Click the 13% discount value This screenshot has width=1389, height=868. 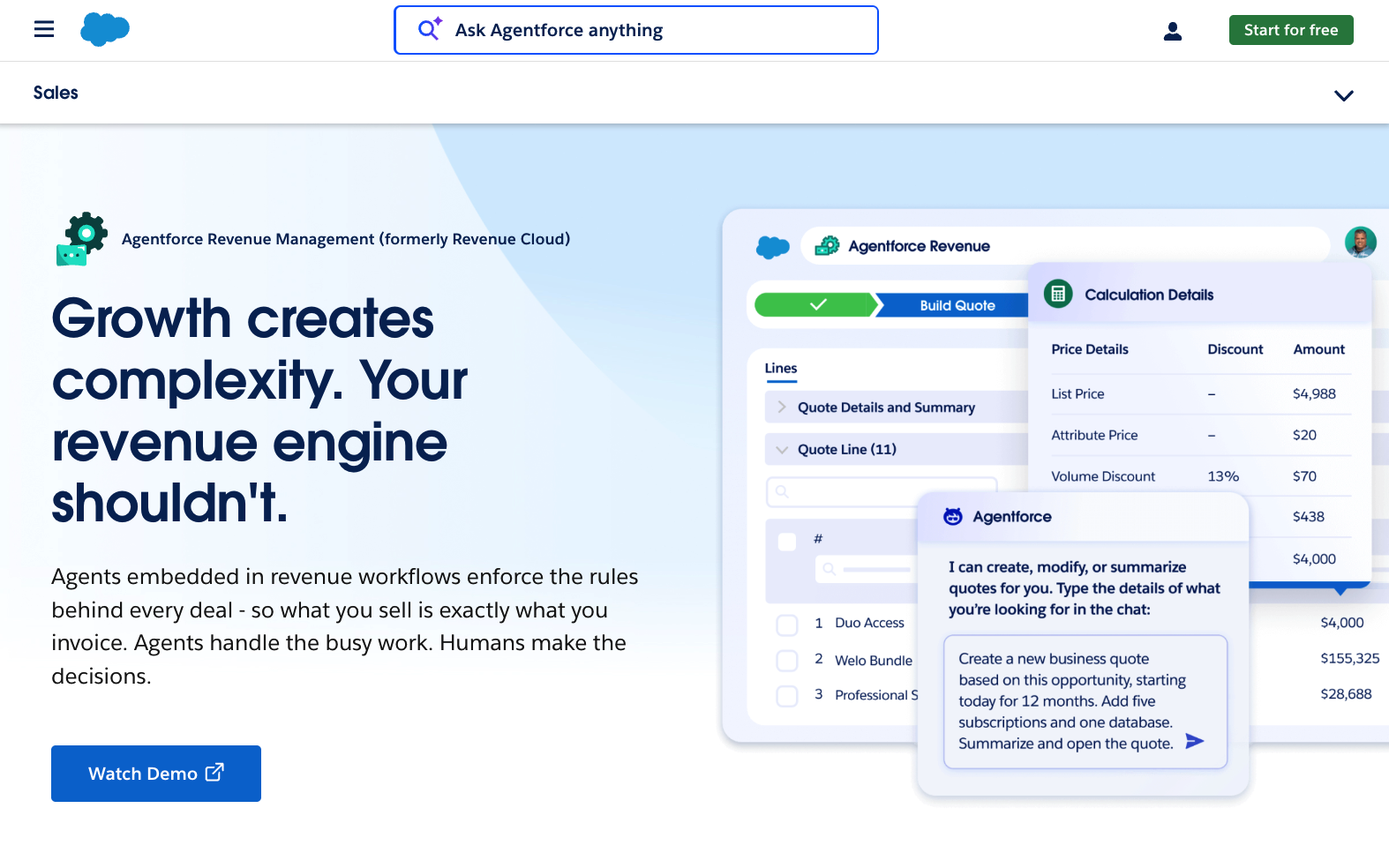tap(1223, 476)
